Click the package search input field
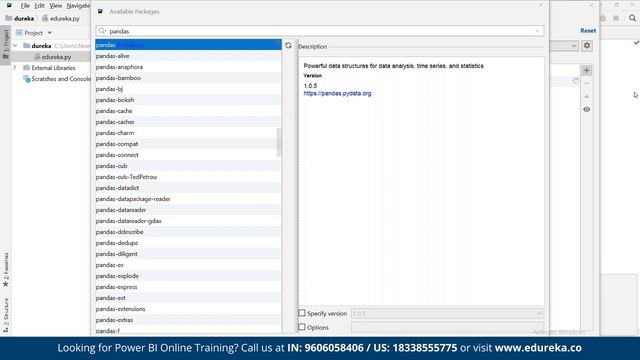 [x=320, y=31]
